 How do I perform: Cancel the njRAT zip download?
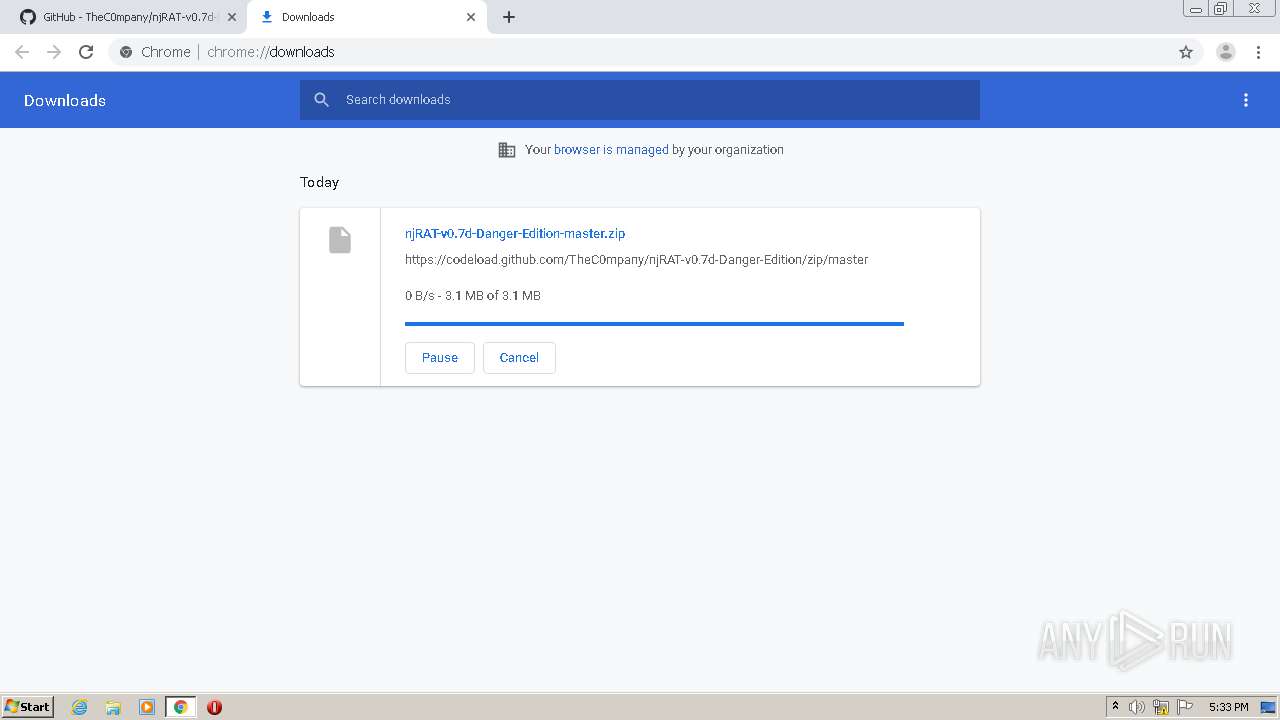519,358
